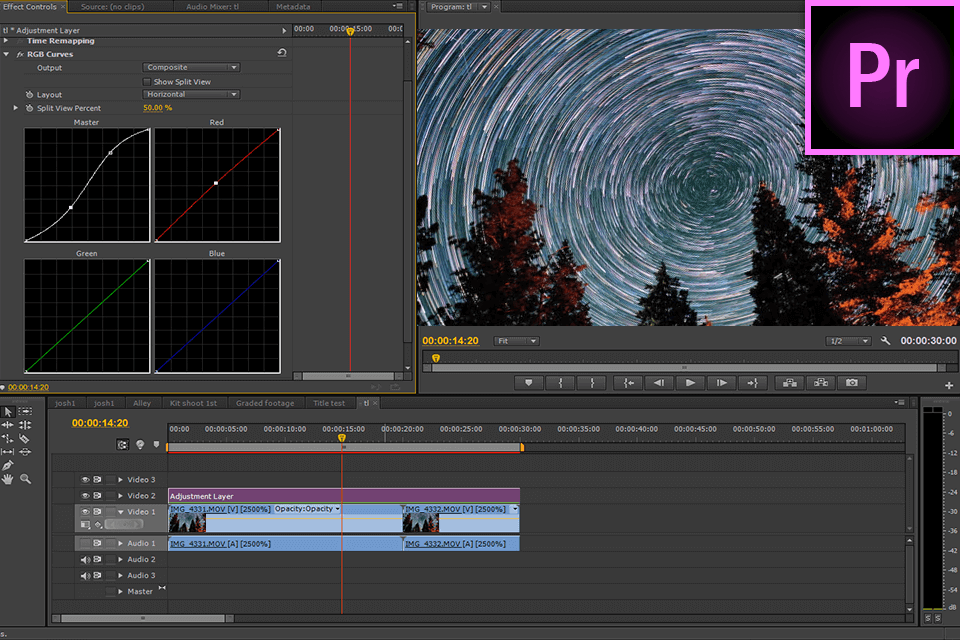Select the Razor tool
960x640 pixels.
click(x=25, y=438)
